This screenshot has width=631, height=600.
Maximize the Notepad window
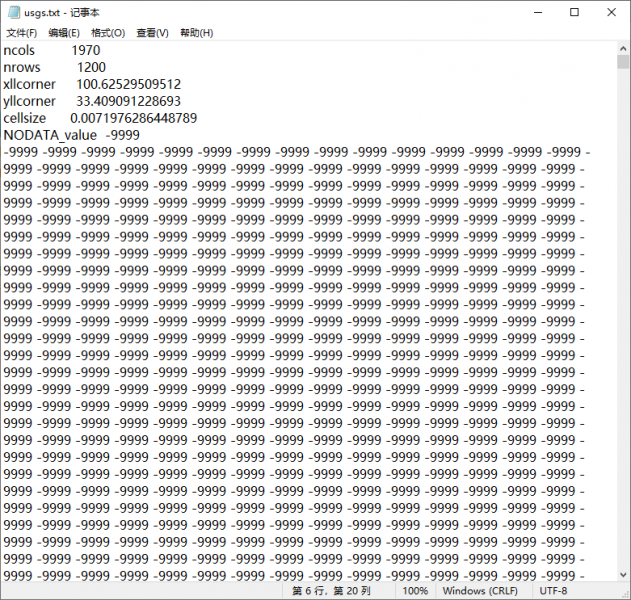[574, 12]
